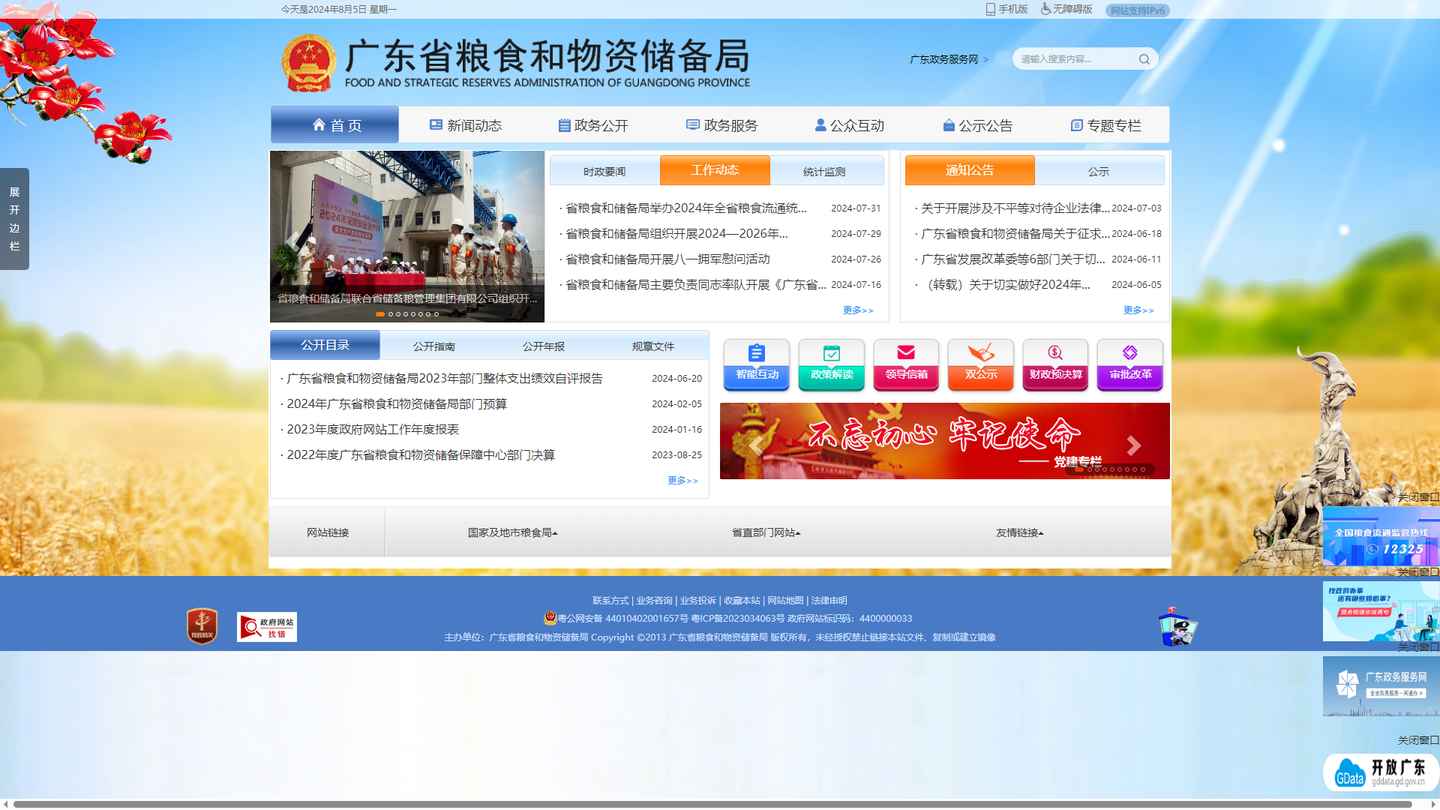Open the 领导信箱 mailbox tile
This screenshot has width=1440, height=810.
tap(906, 364)
